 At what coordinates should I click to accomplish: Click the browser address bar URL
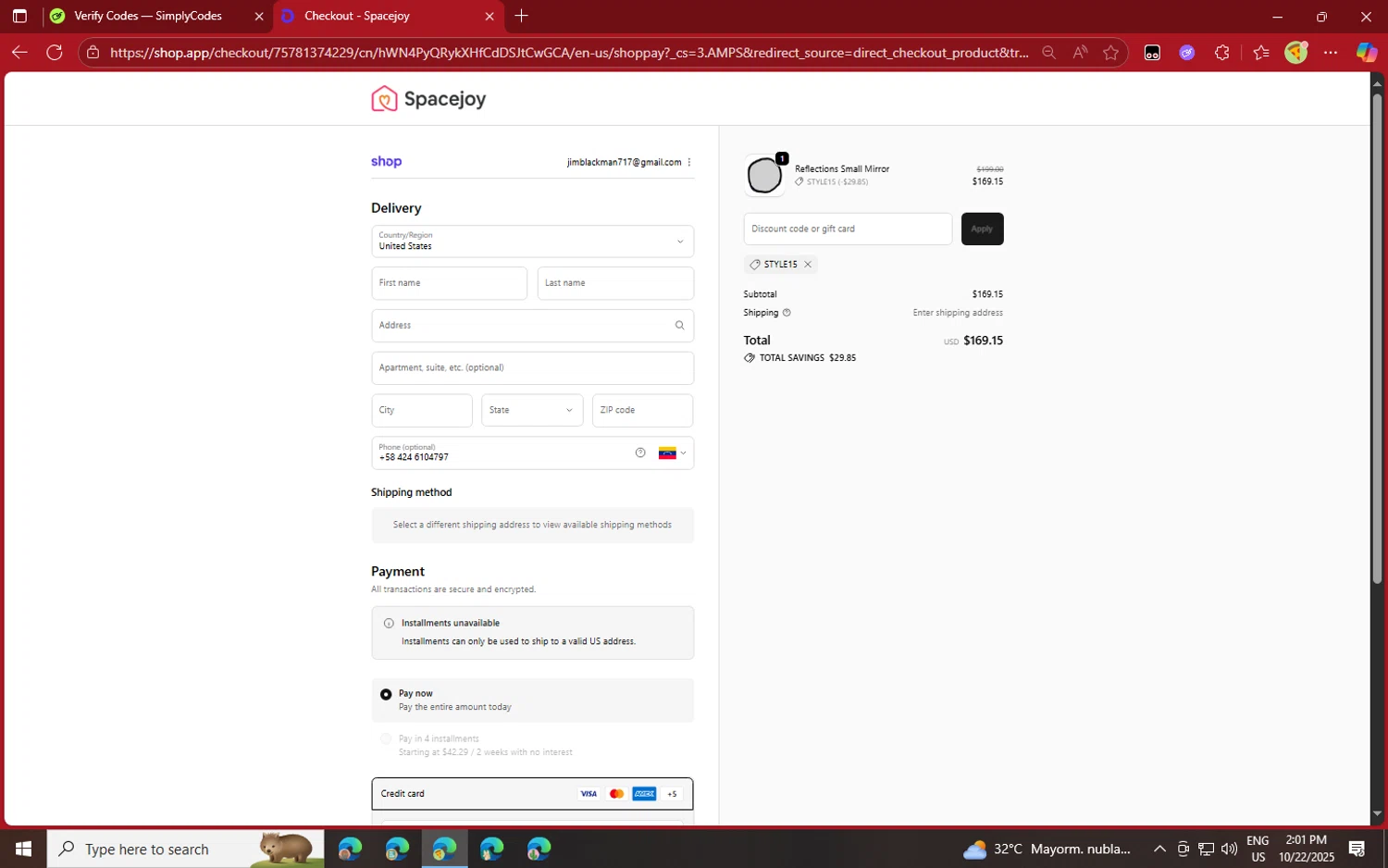click(569, 53)
